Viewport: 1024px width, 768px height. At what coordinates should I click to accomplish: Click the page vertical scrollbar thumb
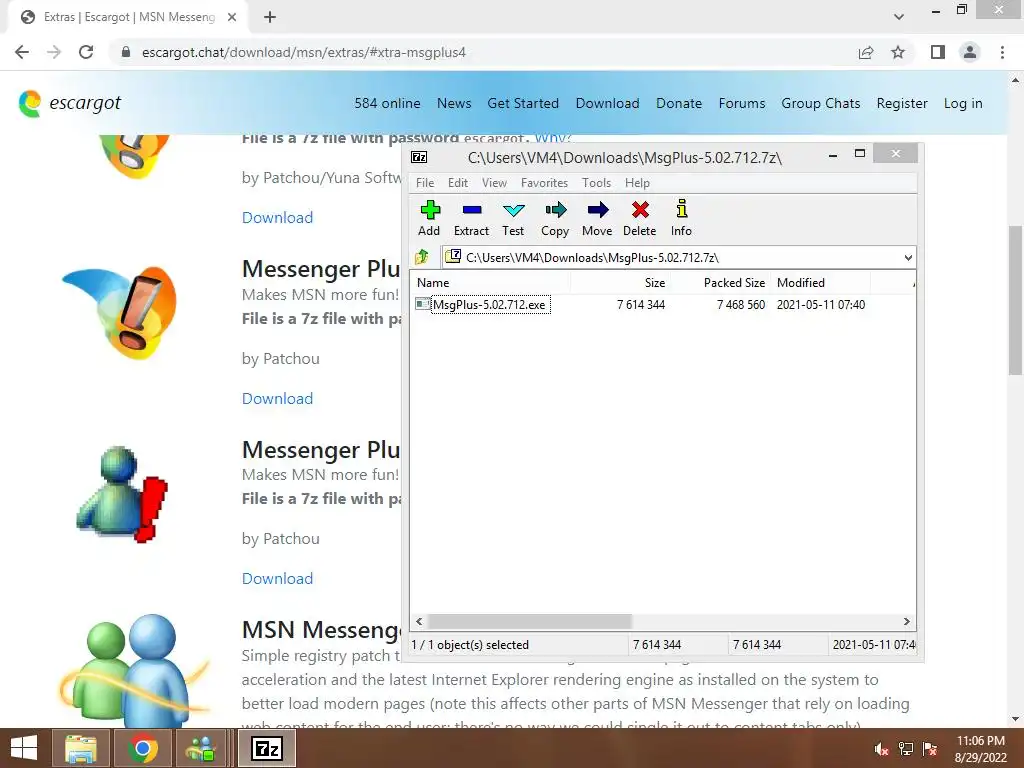[1015, 300]
